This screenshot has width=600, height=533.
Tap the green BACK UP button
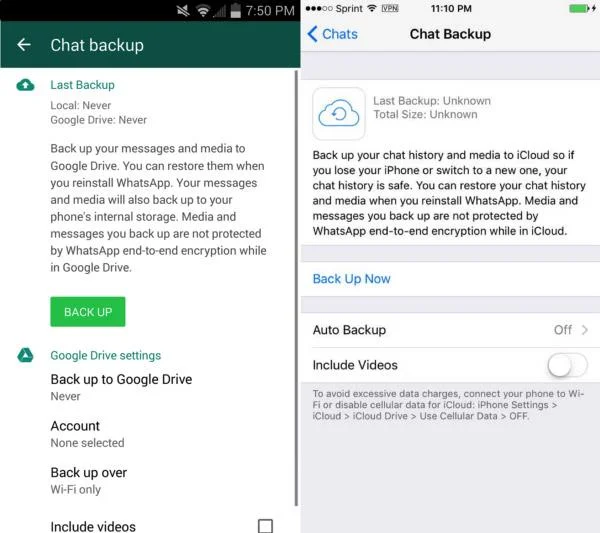(88, 312)
